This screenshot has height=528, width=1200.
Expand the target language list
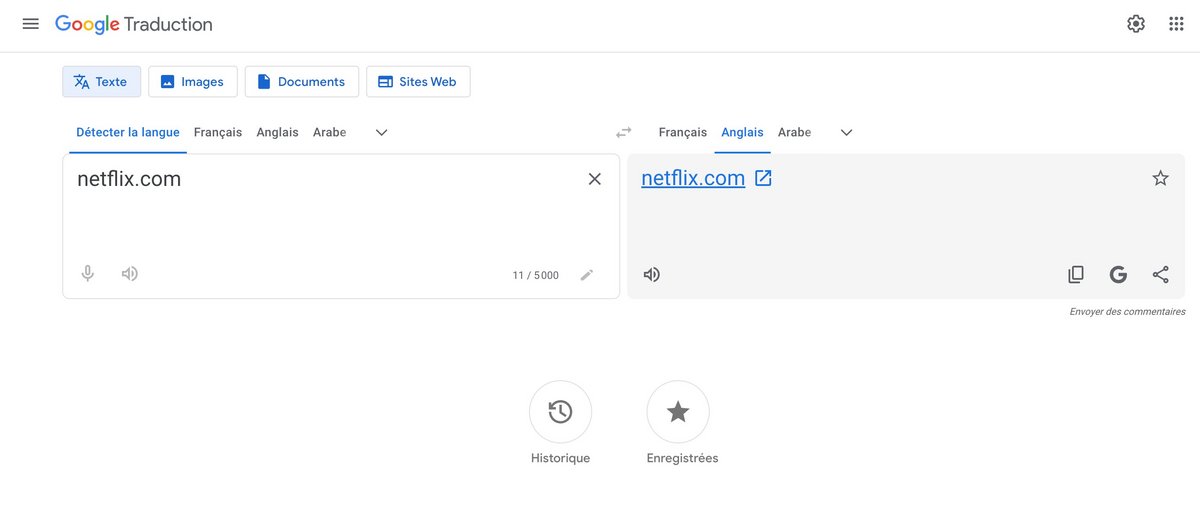click(846, 132)
